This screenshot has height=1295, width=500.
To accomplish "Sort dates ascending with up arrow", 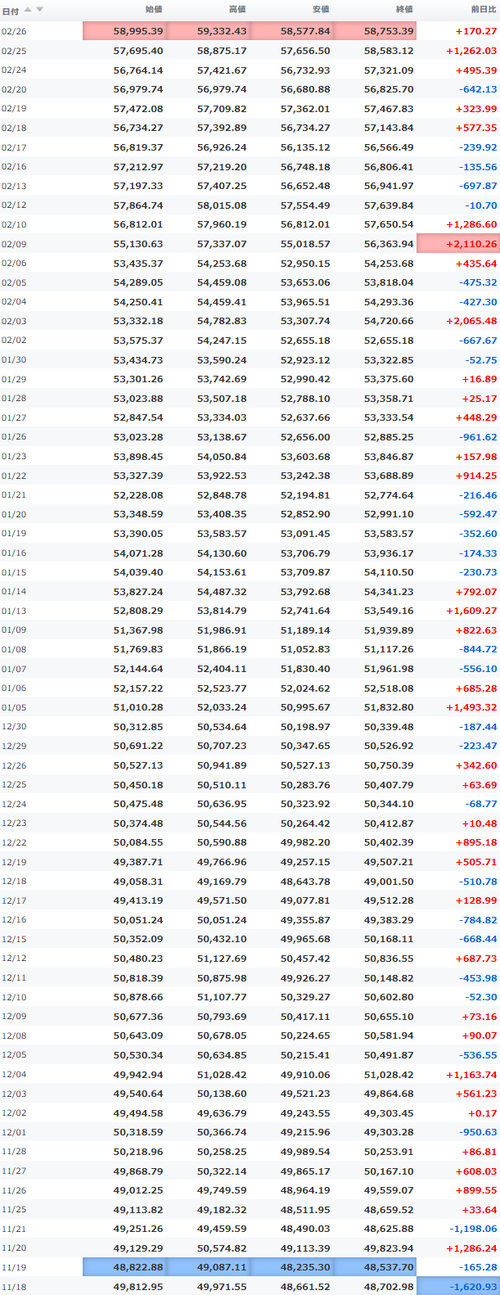I will point(28,9).
